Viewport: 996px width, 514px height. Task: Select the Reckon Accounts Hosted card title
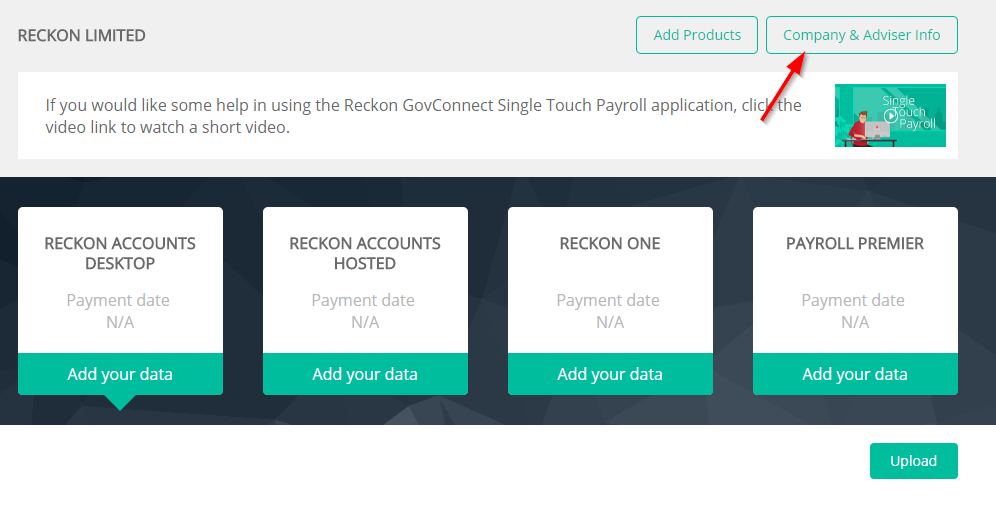coord(365,253)
